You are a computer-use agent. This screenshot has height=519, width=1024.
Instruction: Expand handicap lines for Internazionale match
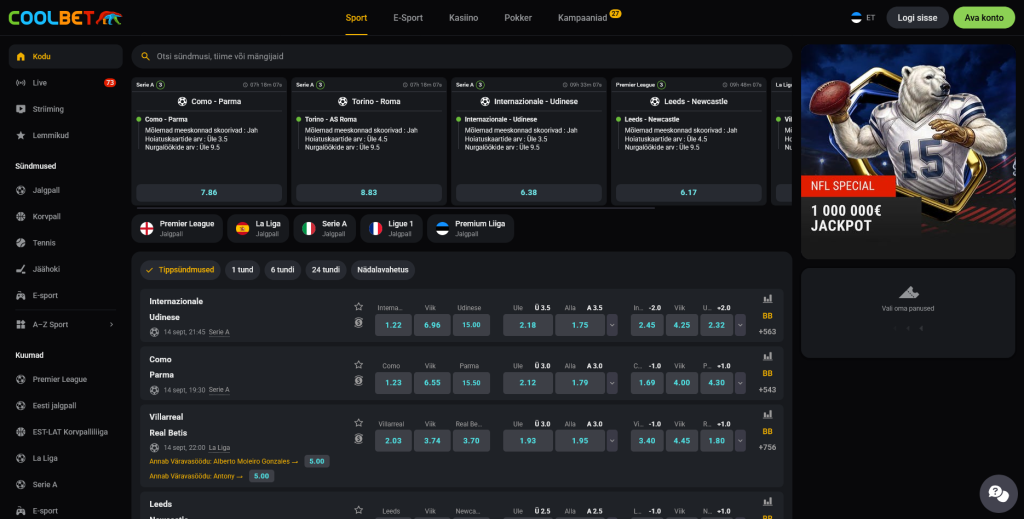(740, 325)
